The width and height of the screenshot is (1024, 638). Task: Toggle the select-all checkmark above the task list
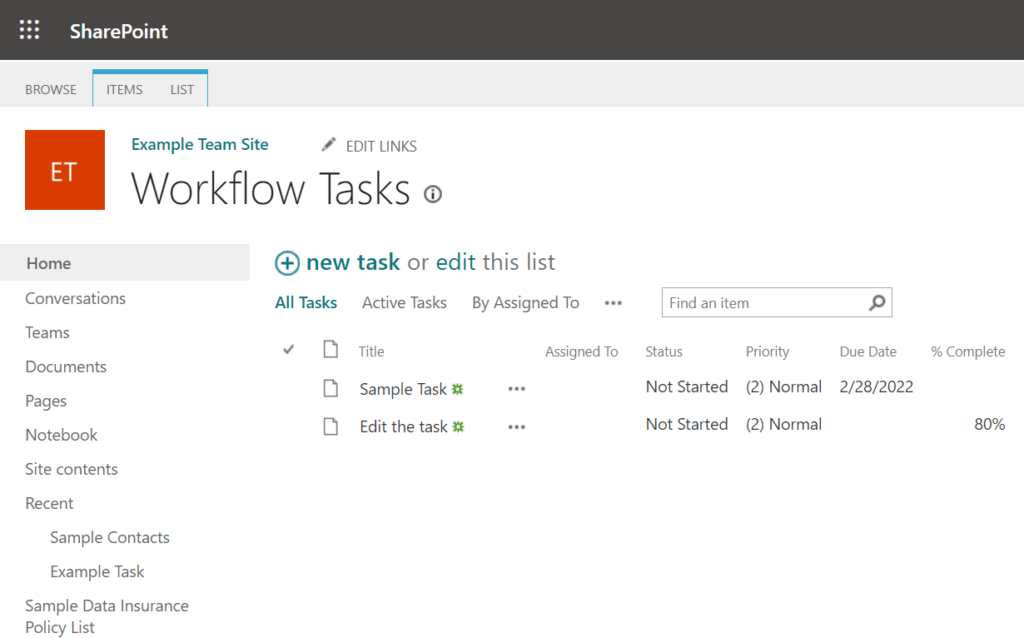coord(288,349)
